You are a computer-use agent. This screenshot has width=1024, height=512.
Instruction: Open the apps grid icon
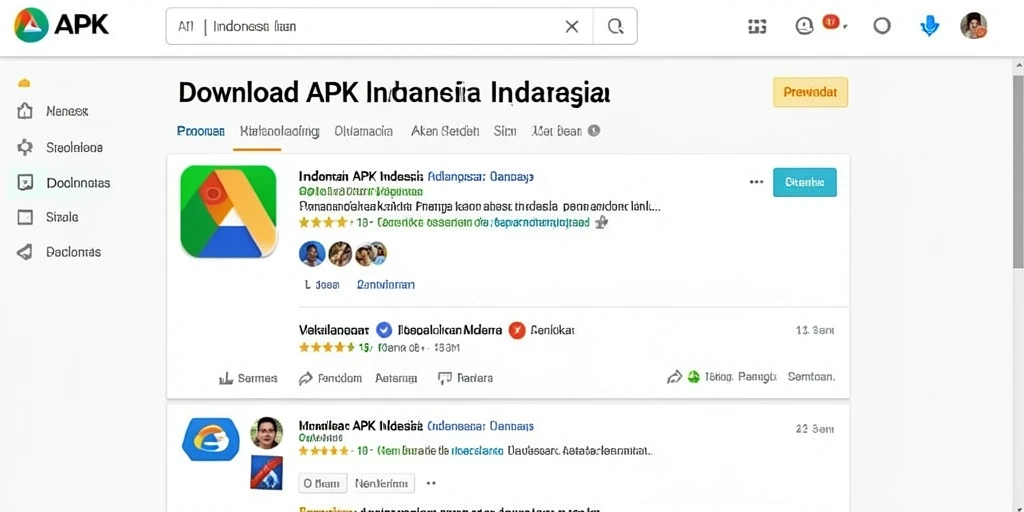pos(757,26)
